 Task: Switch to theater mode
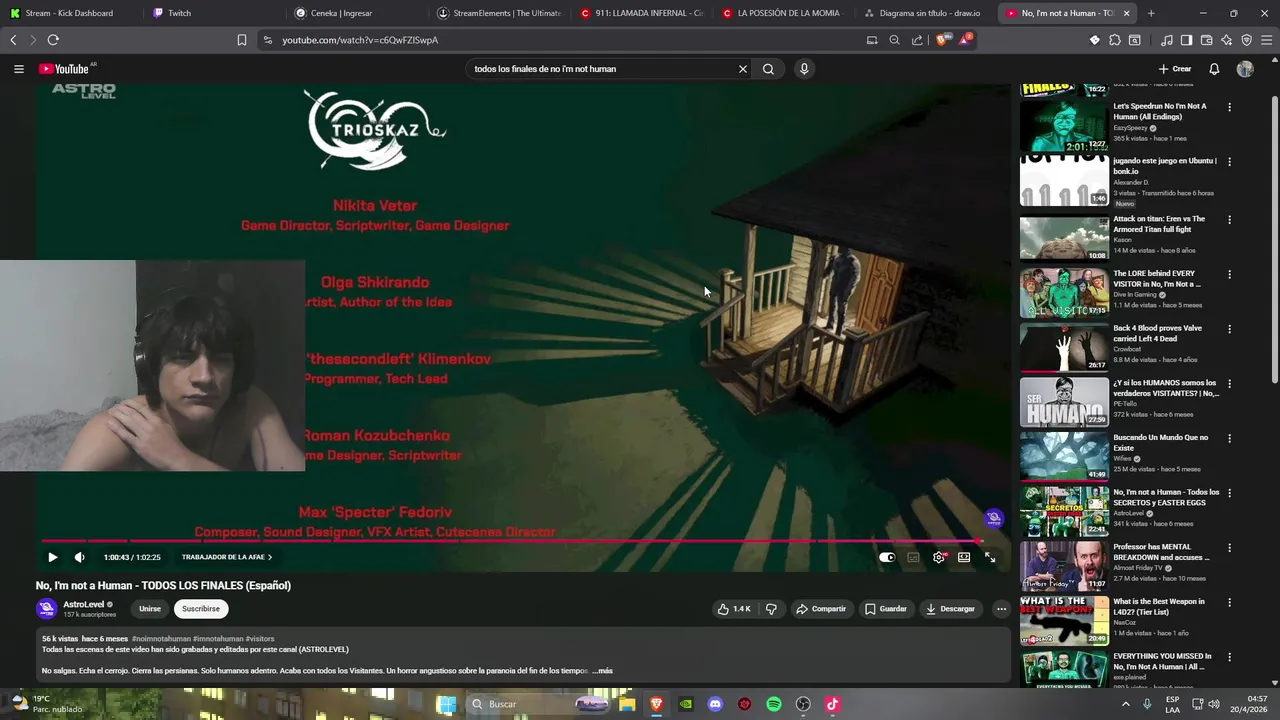pos(964,557)
